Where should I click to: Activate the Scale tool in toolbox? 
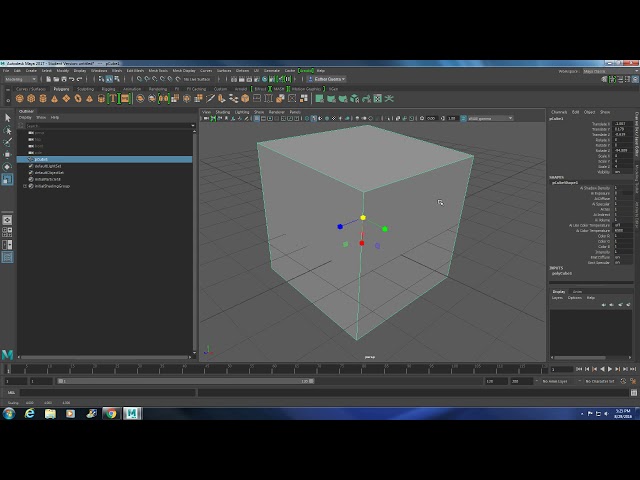pos(7,179)
